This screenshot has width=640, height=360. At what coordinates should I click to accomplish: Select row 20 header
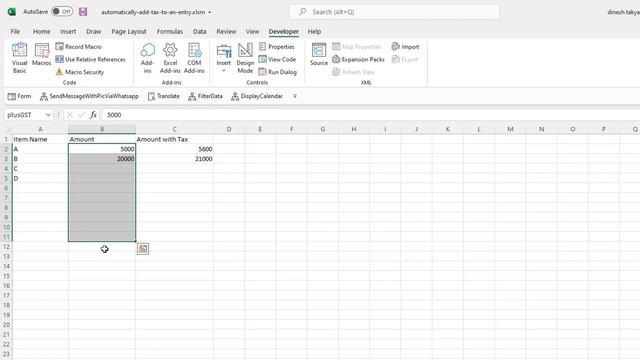(x=6, y=325)
